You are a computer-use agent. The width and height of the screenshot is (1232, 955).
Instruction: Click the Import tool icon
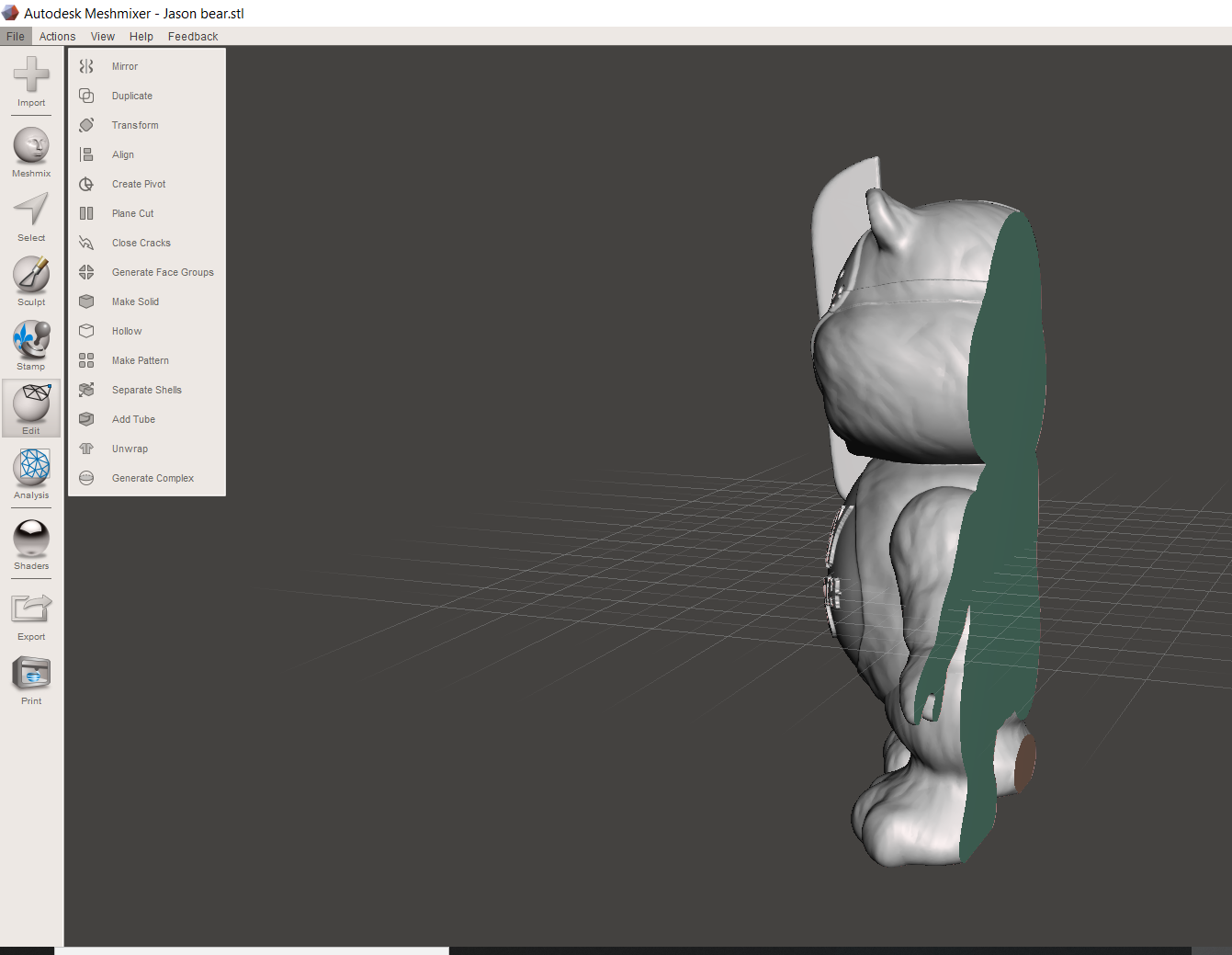coord(31,82)
